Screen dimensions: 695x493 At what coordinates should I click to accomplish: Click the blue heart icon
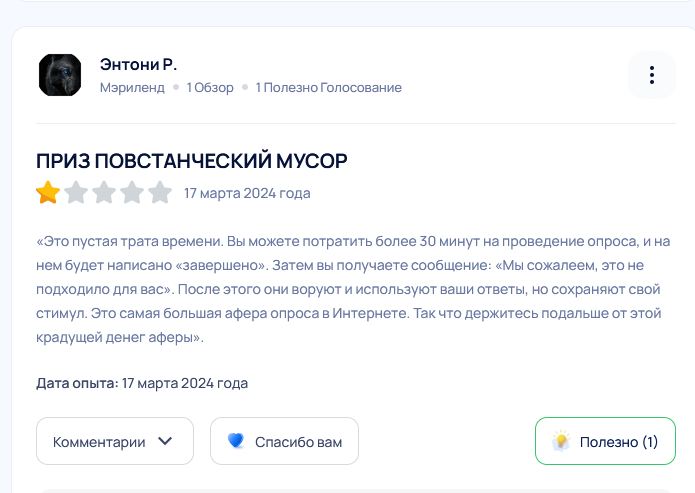coord(236,441)
